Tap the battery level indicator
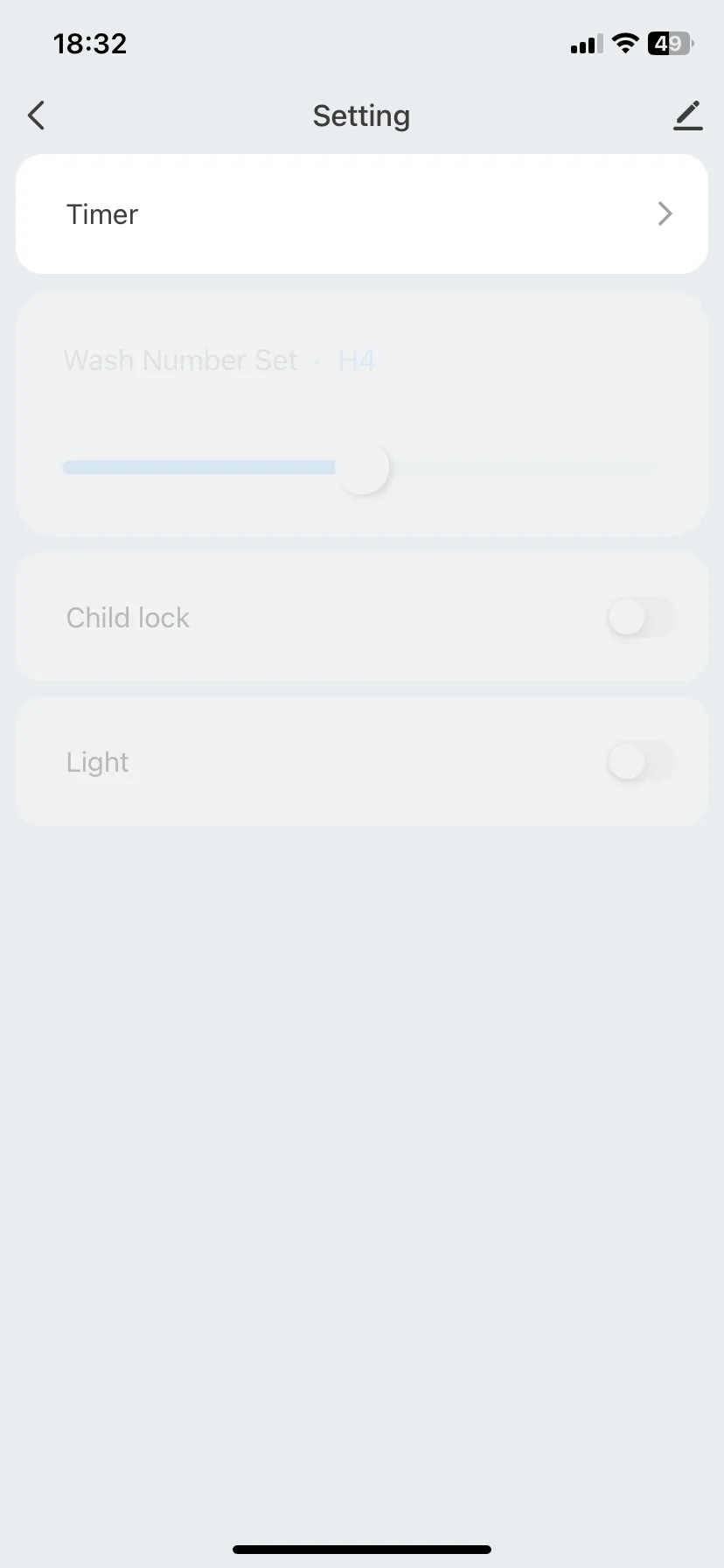This screenshot has width=724, height=1568. pos(670,44)
